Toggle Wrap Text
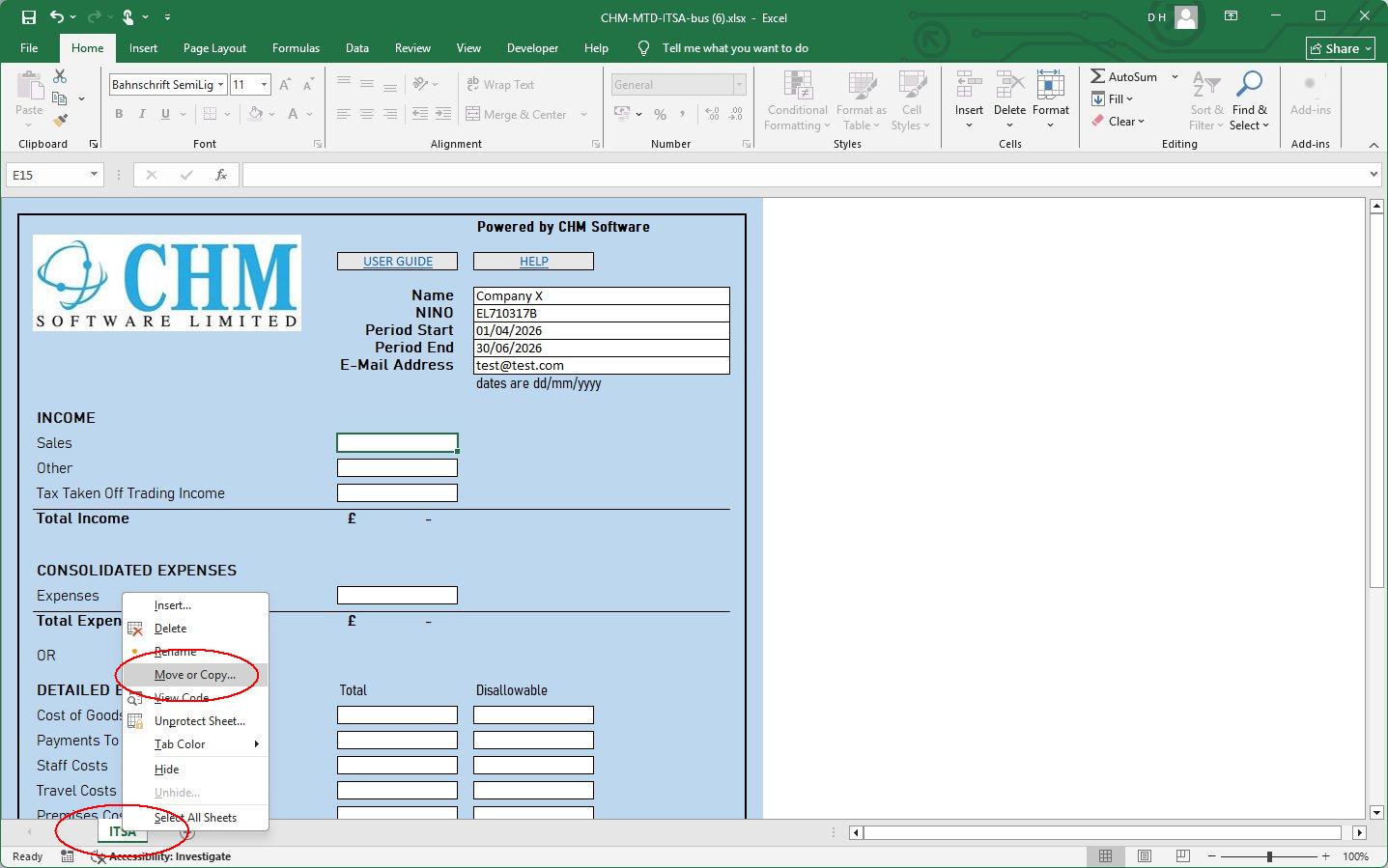Viewport: 1388px width, 868px height. pyautogui.click(x=500, y=85)
